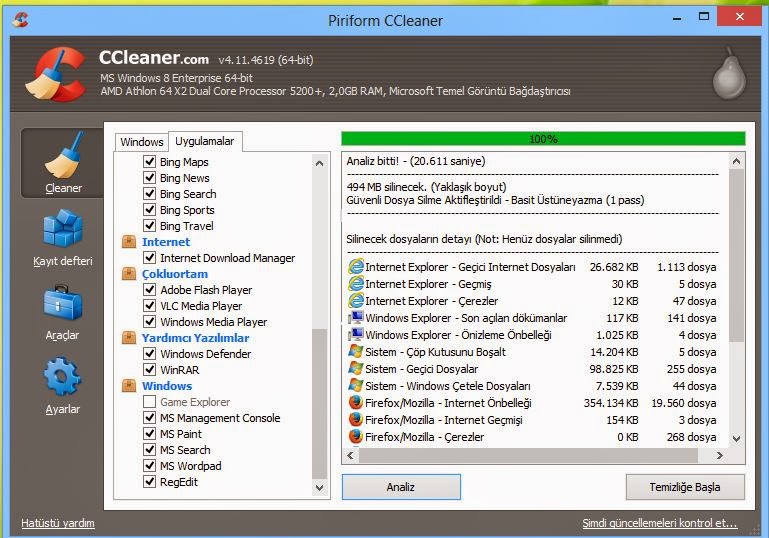The width and height of the screenshot is (769, 538).
Task: Uncheck Windows Defender checkbox
Action: tap(150, 354)
